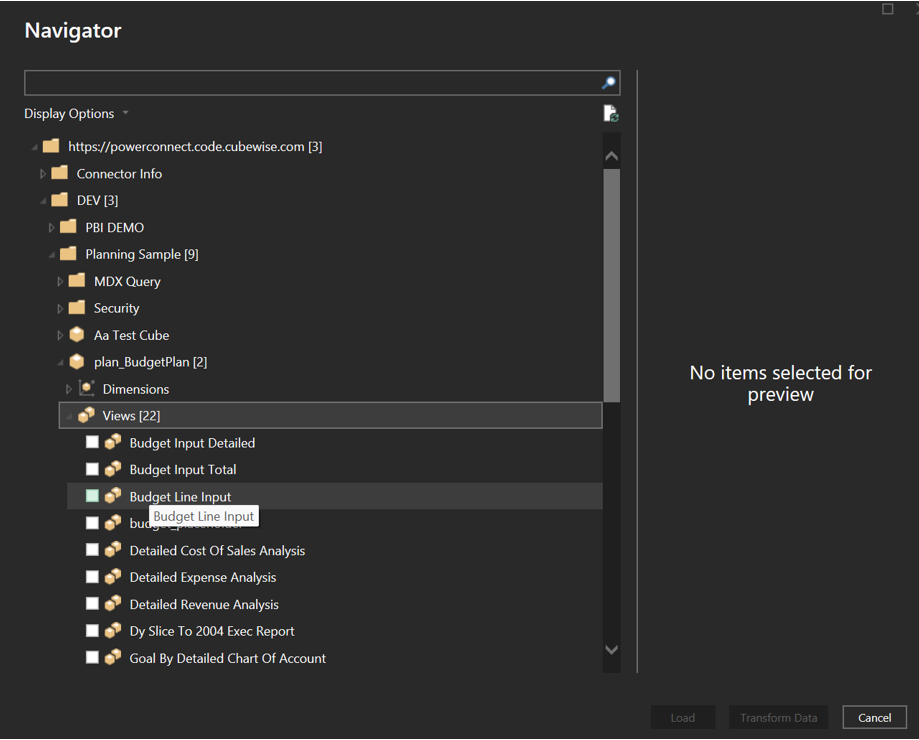Image resolution: width=919 pixels, height=740 pixels.
Task: Select the Budget Input Total view label
Action: [183, 469]
